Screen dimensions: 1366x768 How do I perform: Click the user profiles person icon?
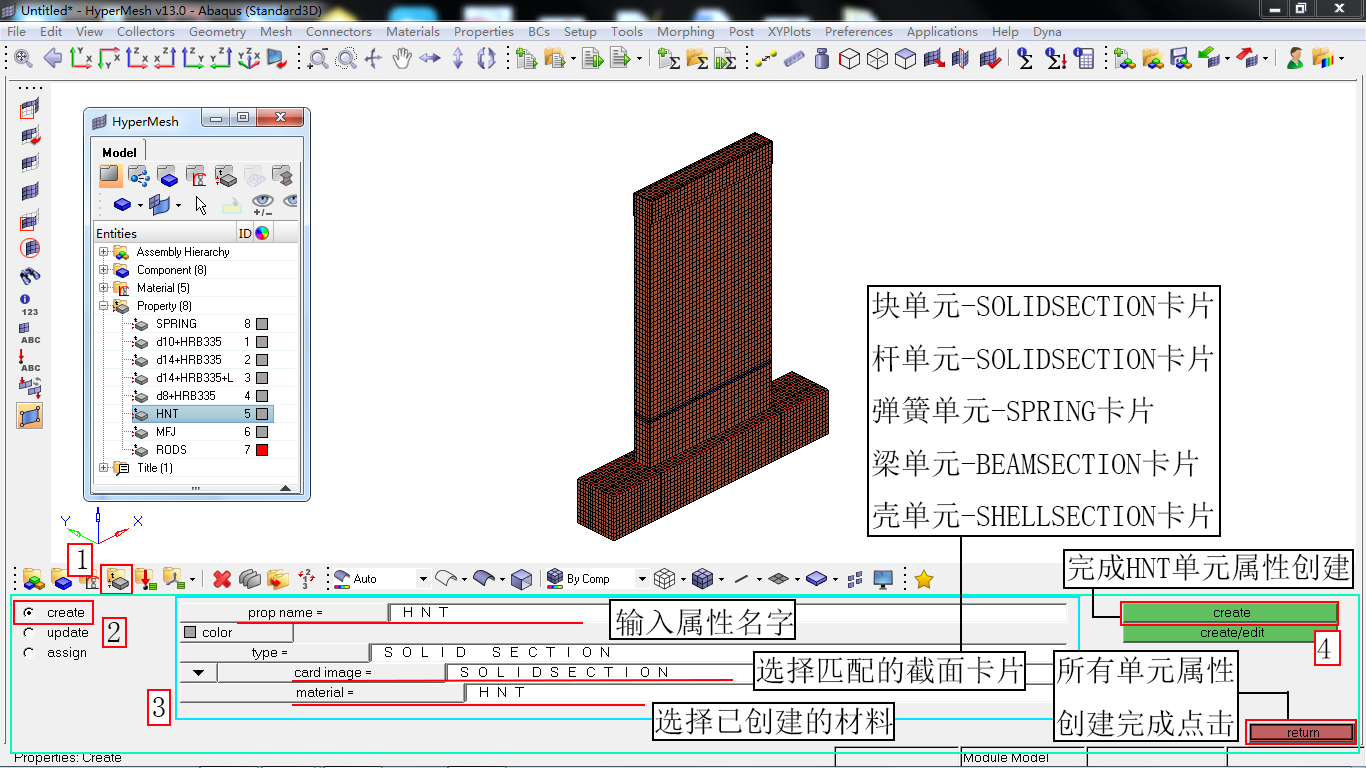1295,59
